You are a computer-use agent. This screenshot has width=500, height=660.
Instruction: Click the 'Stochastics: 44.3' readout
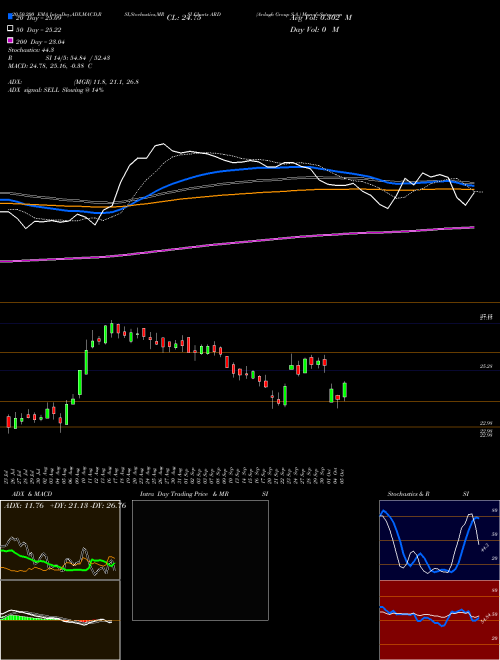point(31,50)
